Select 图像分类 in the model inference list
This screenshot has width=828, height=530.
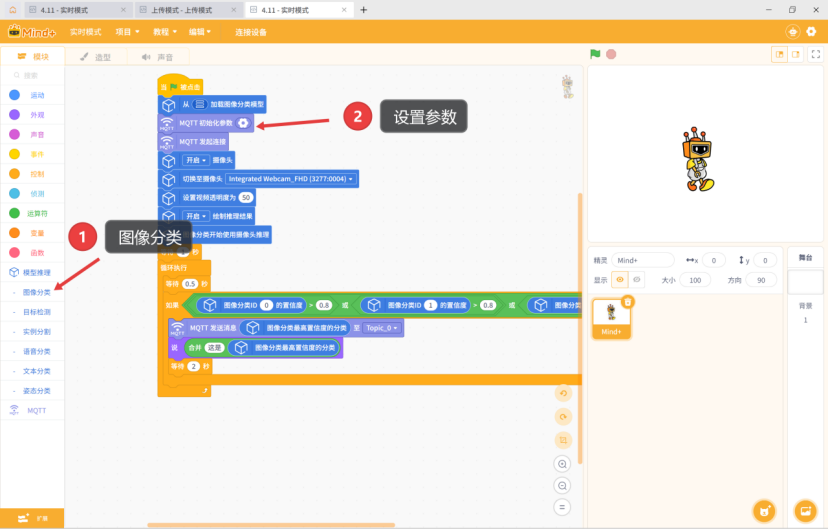pyautogui.click(x=36, y=292)
